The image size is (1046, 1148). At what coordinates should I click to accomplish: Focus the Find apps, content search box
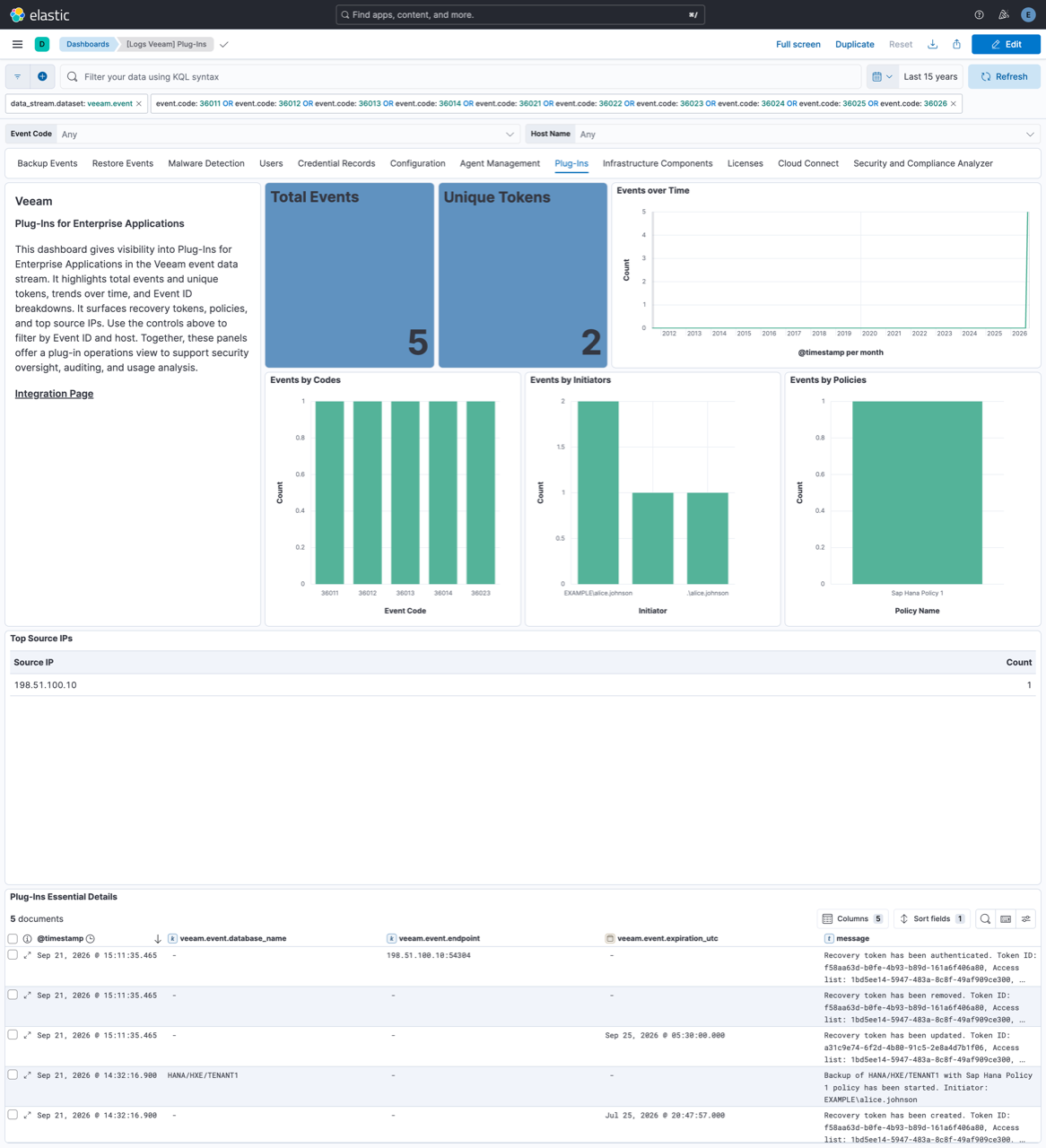click(520, 14)
